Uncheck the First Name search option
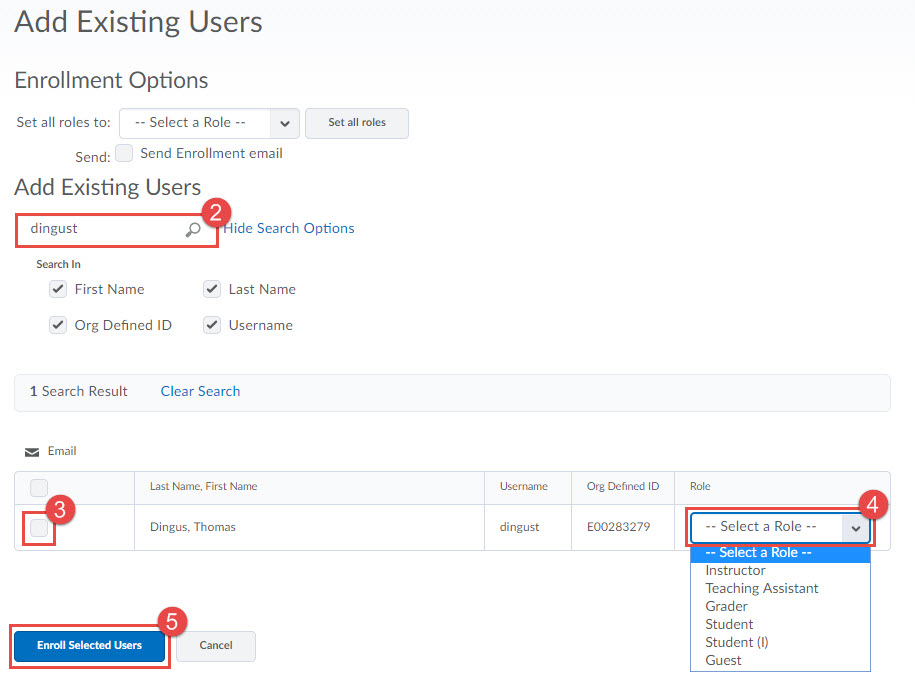915x675 pixels. 58,289
